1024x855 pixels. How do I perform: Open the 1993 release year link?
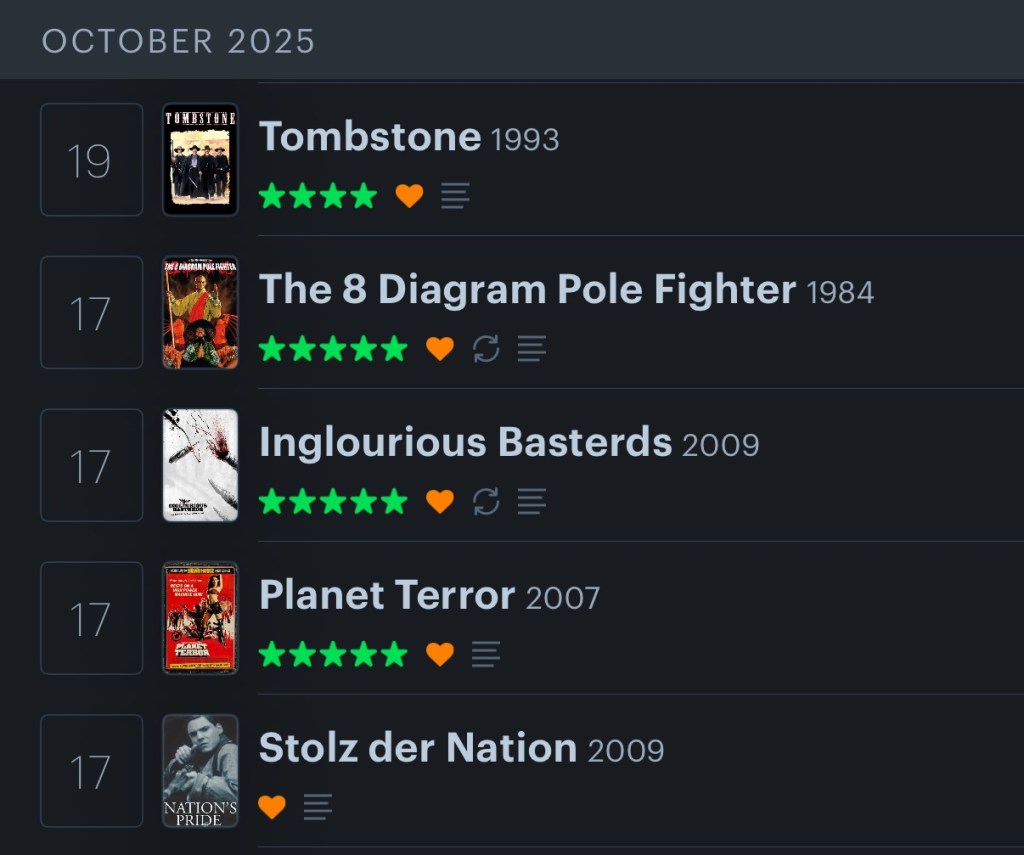click(525, 140)
